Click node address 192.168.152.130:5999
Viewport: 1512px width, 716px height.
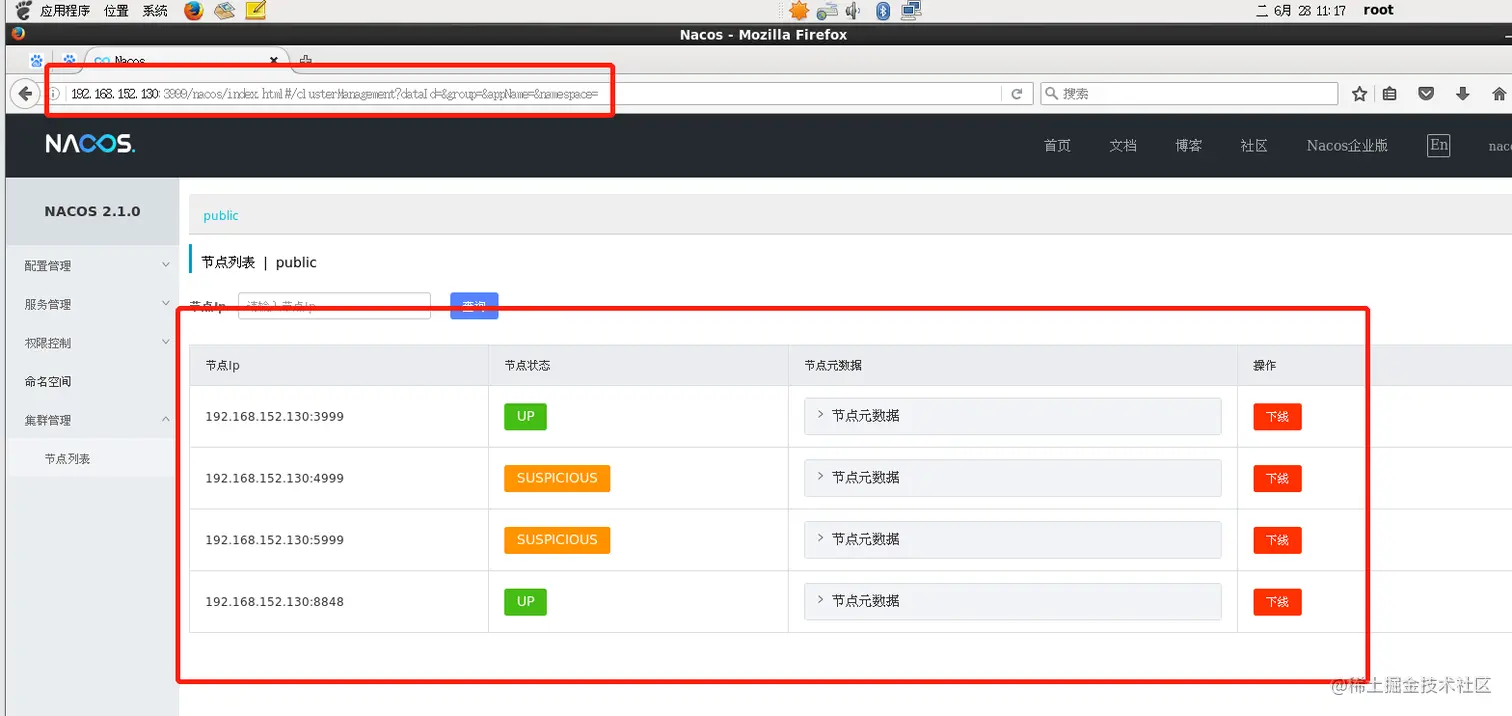point(274,540)
